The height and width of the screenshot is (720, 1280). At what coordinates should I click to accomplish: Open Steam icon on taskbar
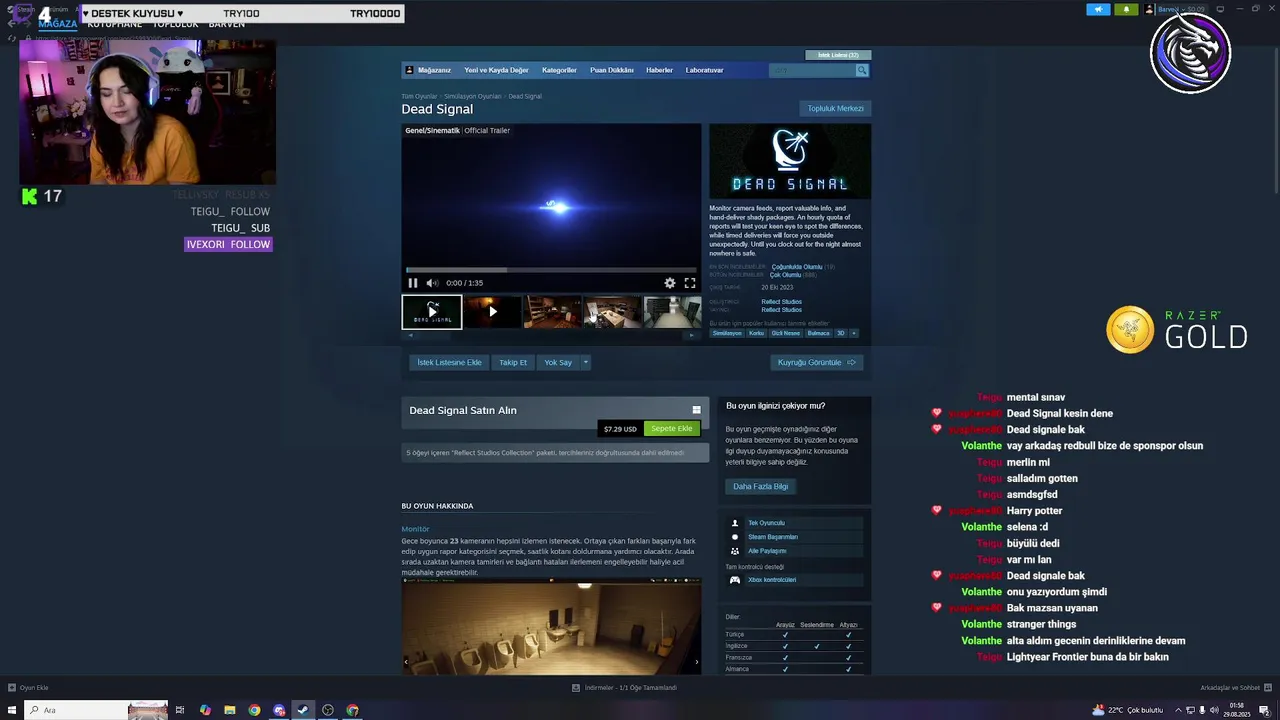(303, 710)
